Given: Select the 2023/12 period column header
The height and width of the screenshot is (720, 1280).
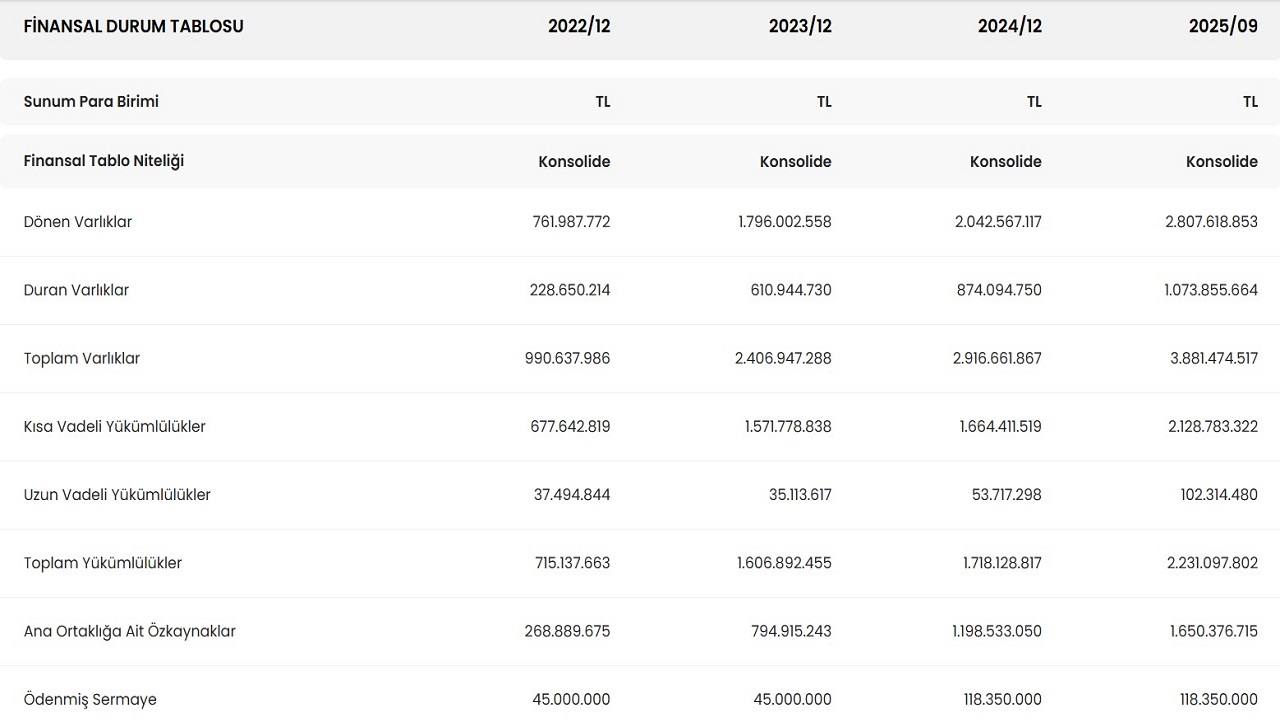Looking at the screenshot, I should [799, 27].
